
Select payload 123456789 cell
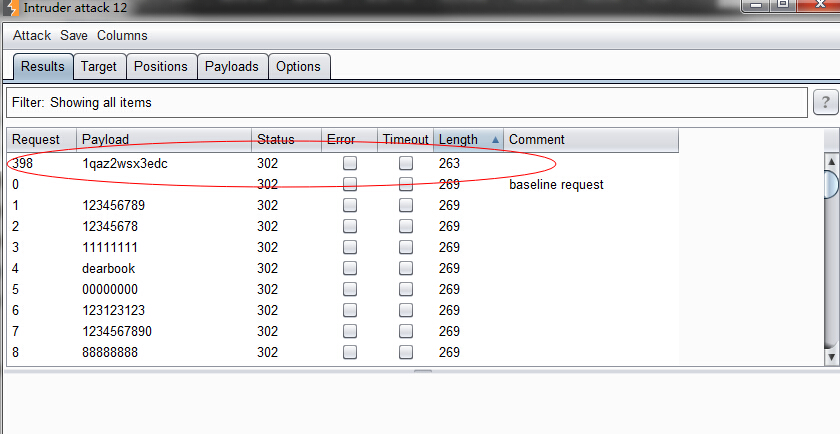tap(114, 205)
